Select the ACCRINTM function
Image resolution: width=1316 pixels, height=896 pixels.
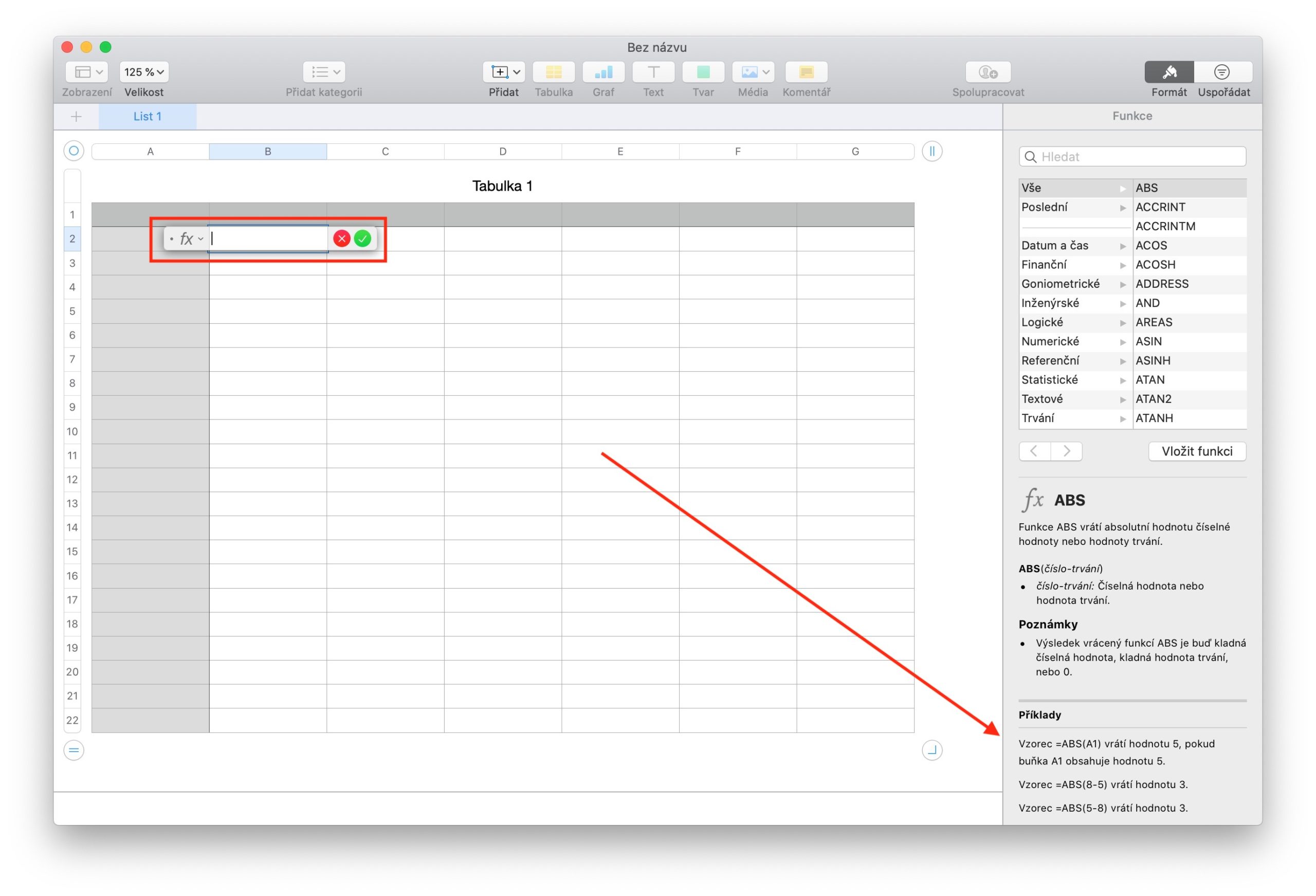tap(1190, 227)
